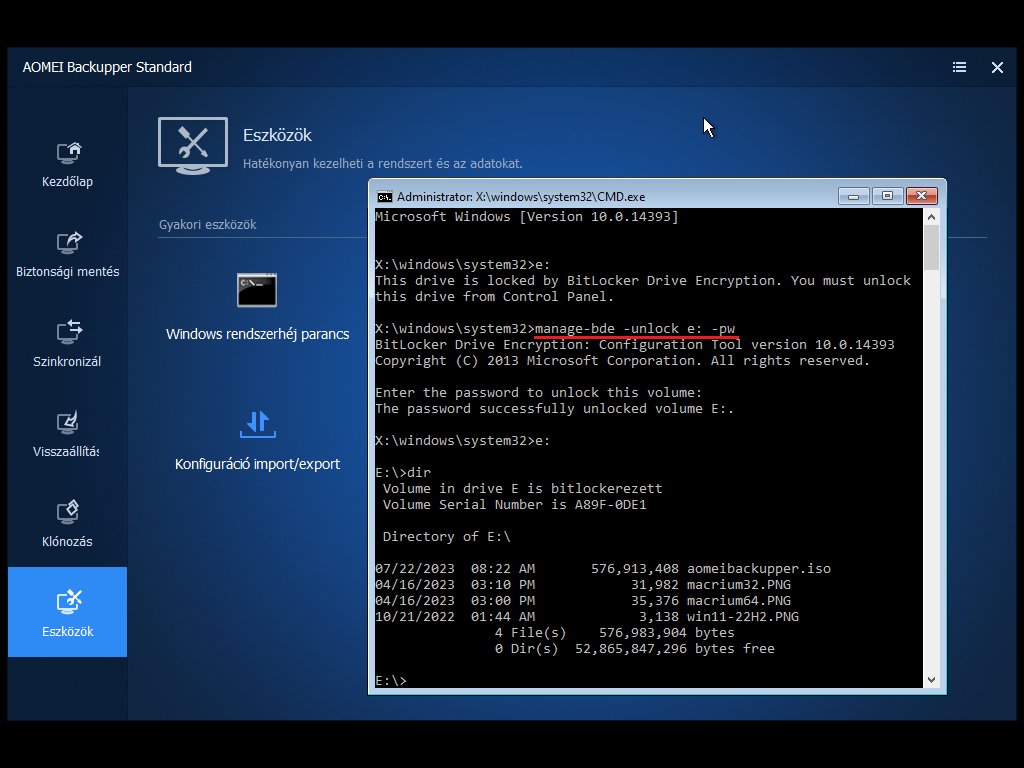Open the Visszaállítás restore section

tap(67, 434)
